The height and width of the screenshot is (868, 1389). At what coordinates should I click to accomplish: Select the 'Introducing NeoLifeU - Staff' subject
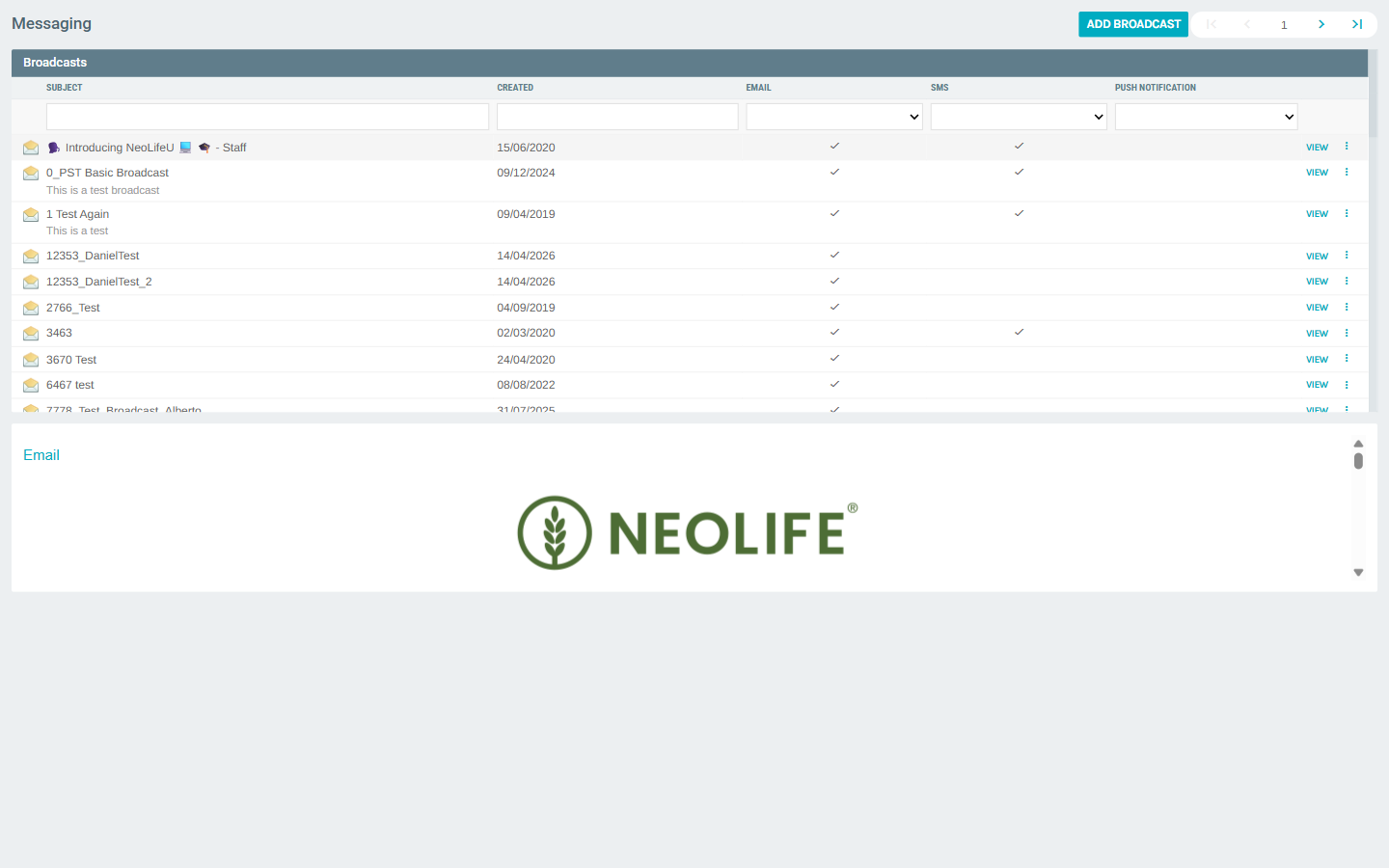147,148
